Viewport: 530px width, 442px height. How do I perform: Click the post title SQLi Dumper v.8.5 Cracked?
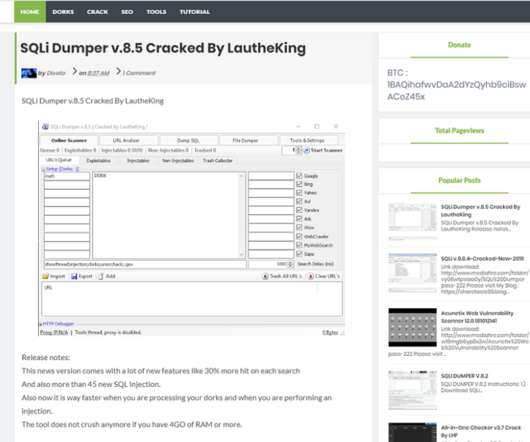163,48
